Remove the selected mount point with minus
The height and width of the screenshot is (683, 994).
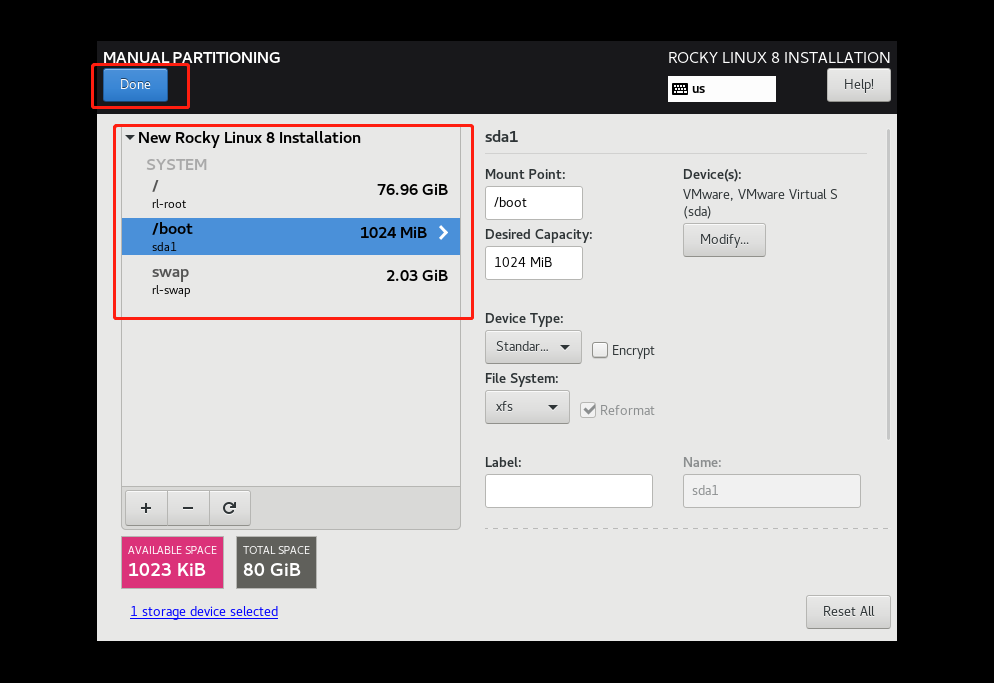pos(188,508)
